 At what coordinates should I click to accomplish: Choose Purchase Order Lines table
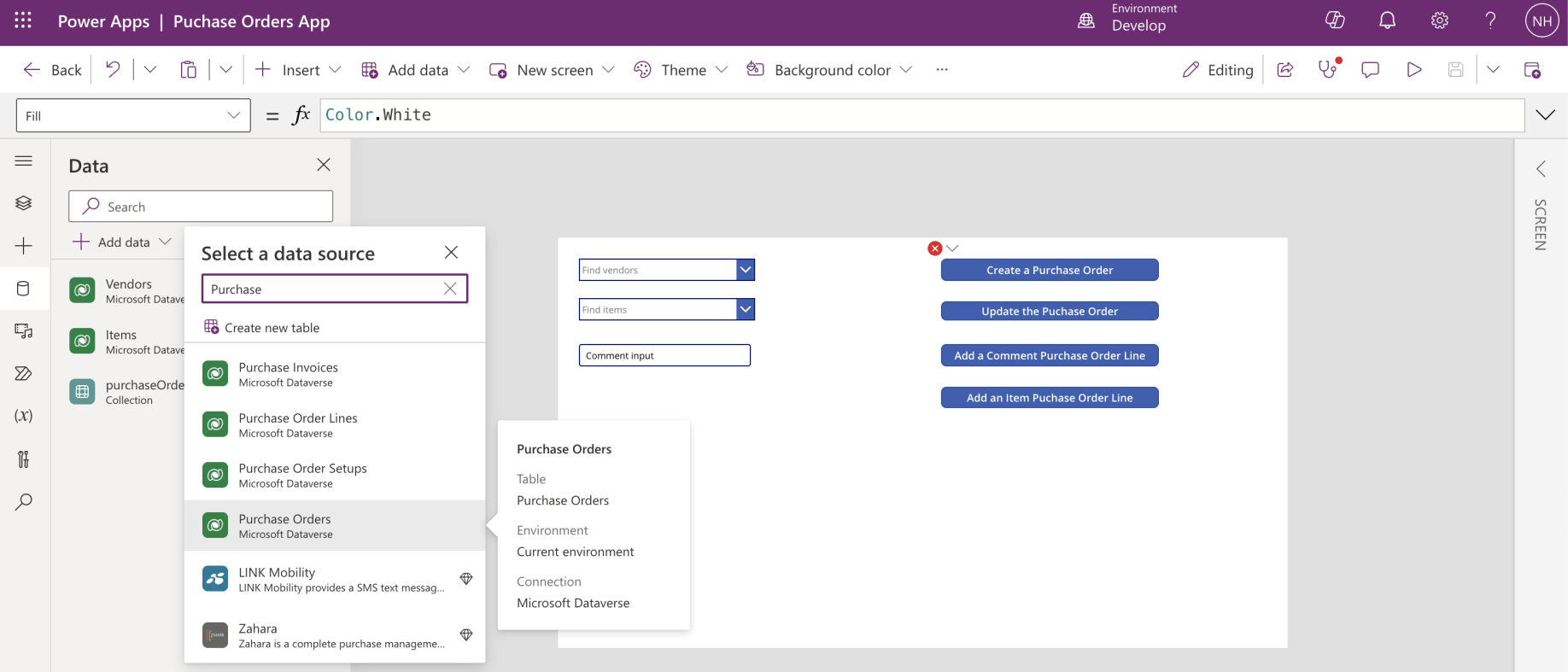click(335, 424)
